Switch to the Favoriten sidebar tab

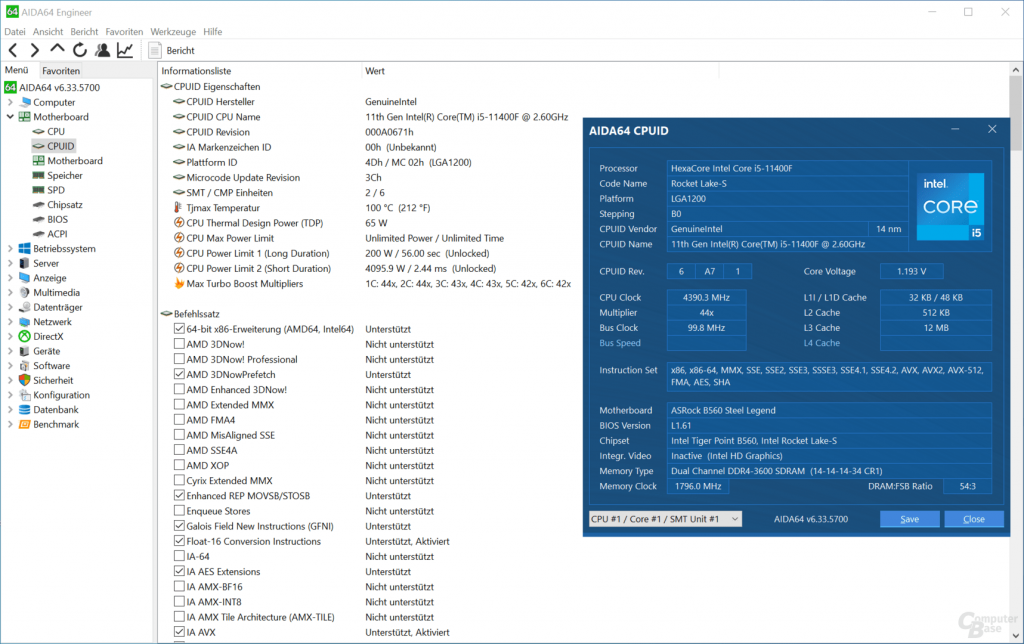pyautogui.click(x=61, y=71)
